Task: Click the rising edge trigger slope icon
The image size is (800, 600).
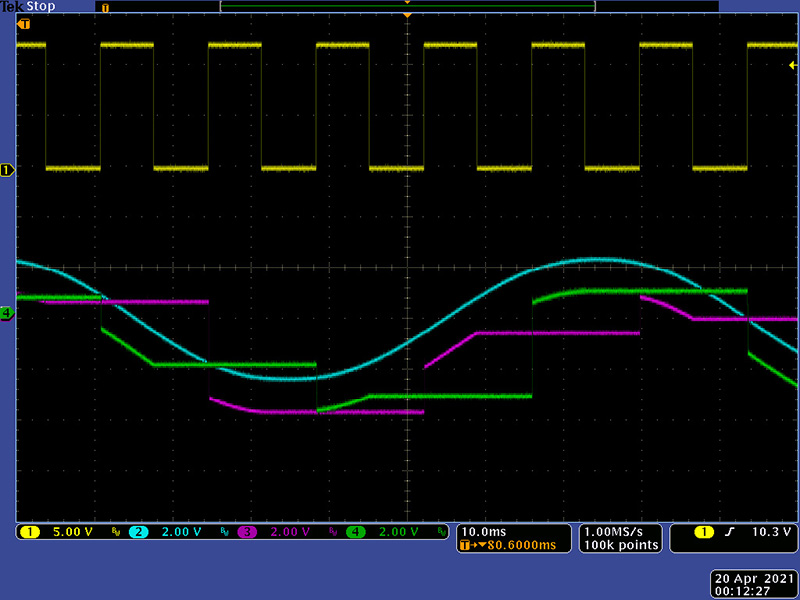Action: tap(733, 532)
